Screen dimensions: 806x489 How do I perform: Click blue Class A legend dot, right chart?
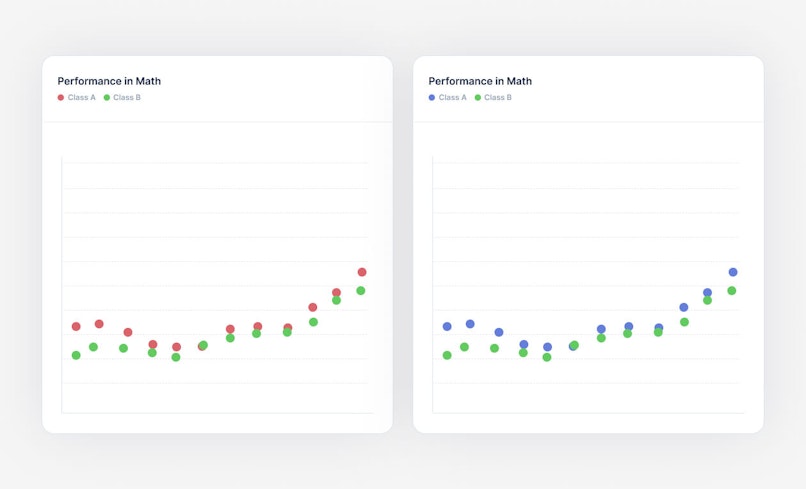tap(432, 98)
